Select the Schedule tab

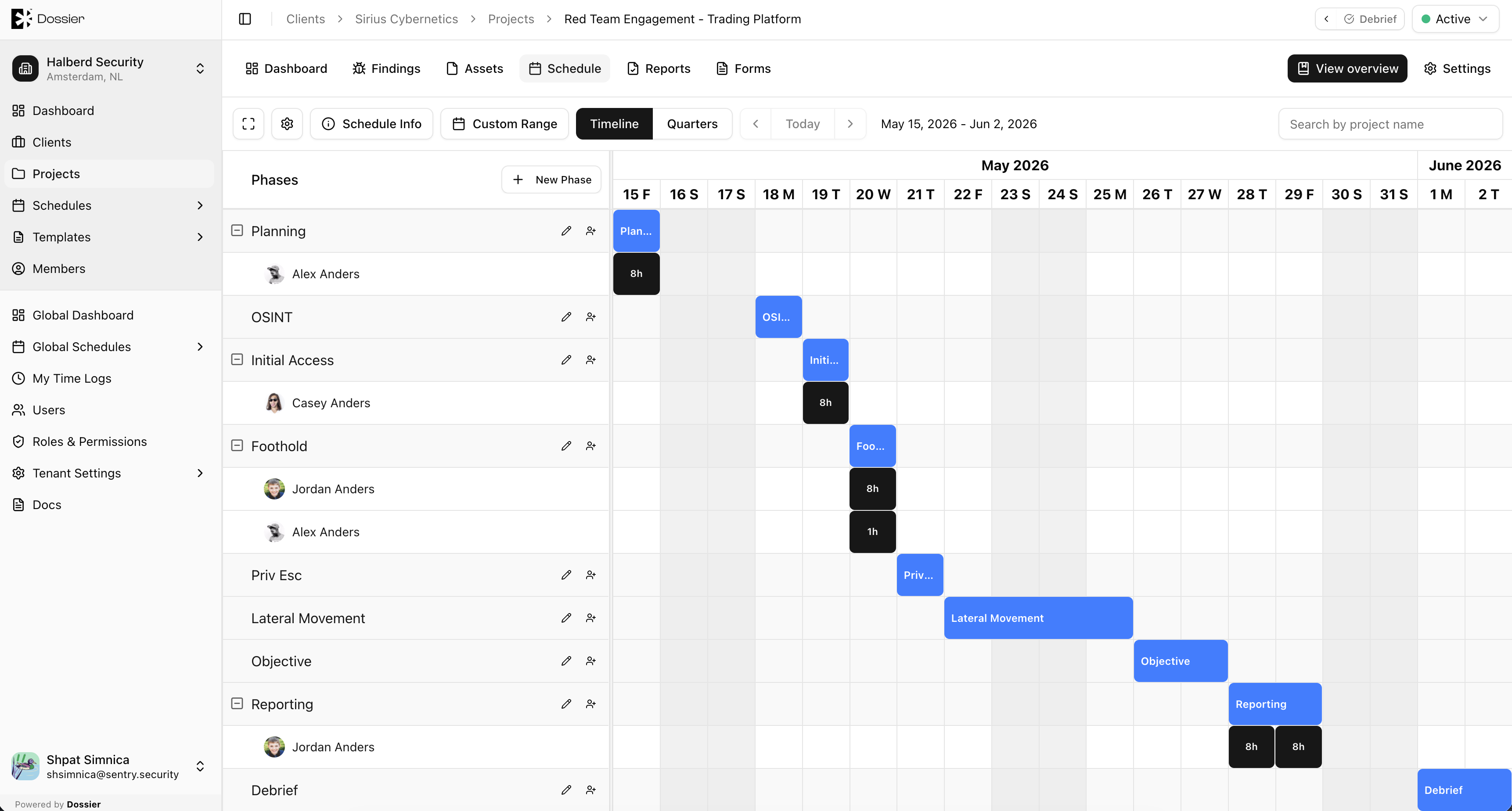(565, 68)
